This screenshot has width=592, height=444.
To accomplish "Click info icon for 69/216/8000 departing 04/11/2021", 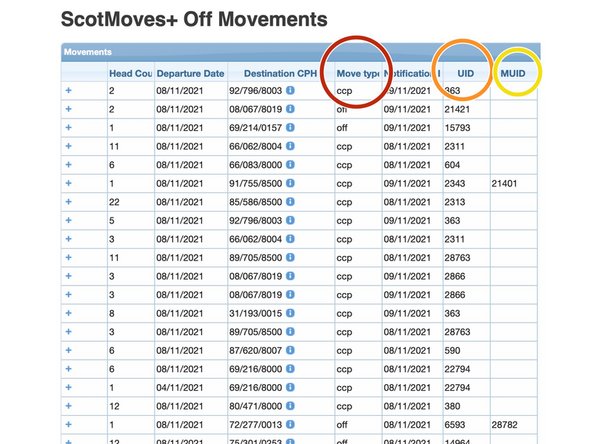I will click(290, 387).
